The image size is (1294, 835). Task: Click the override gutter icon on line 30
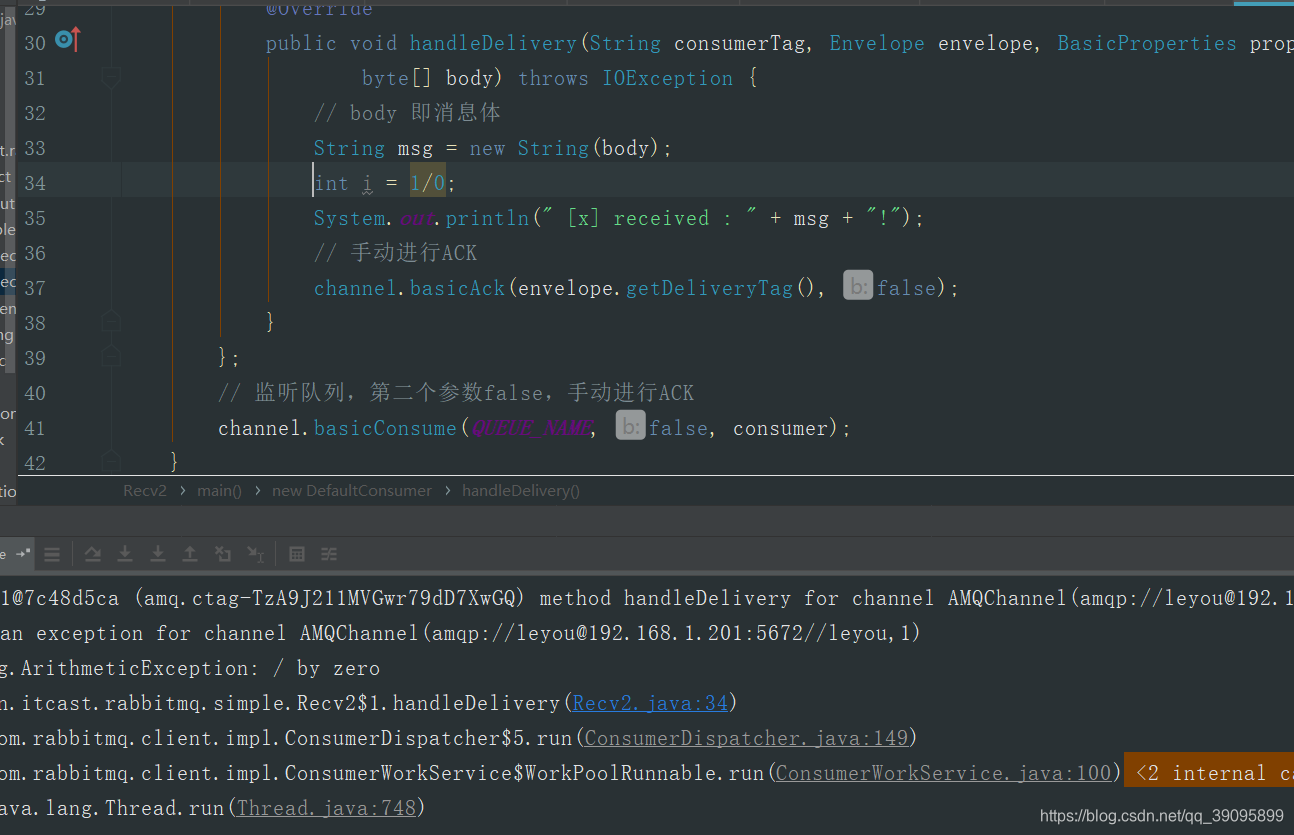[x=67, y=41]
